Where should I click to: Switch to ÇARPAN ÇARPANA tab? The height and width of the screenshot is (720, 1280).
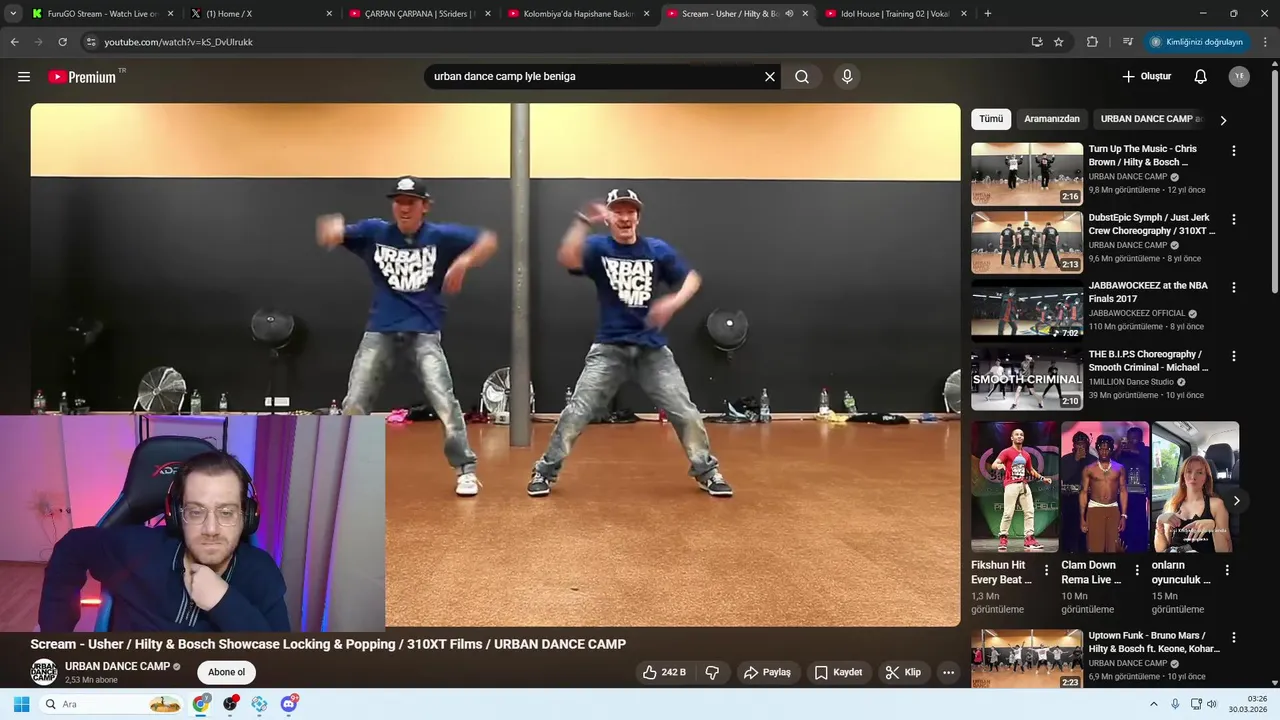(x=420, y=14)
